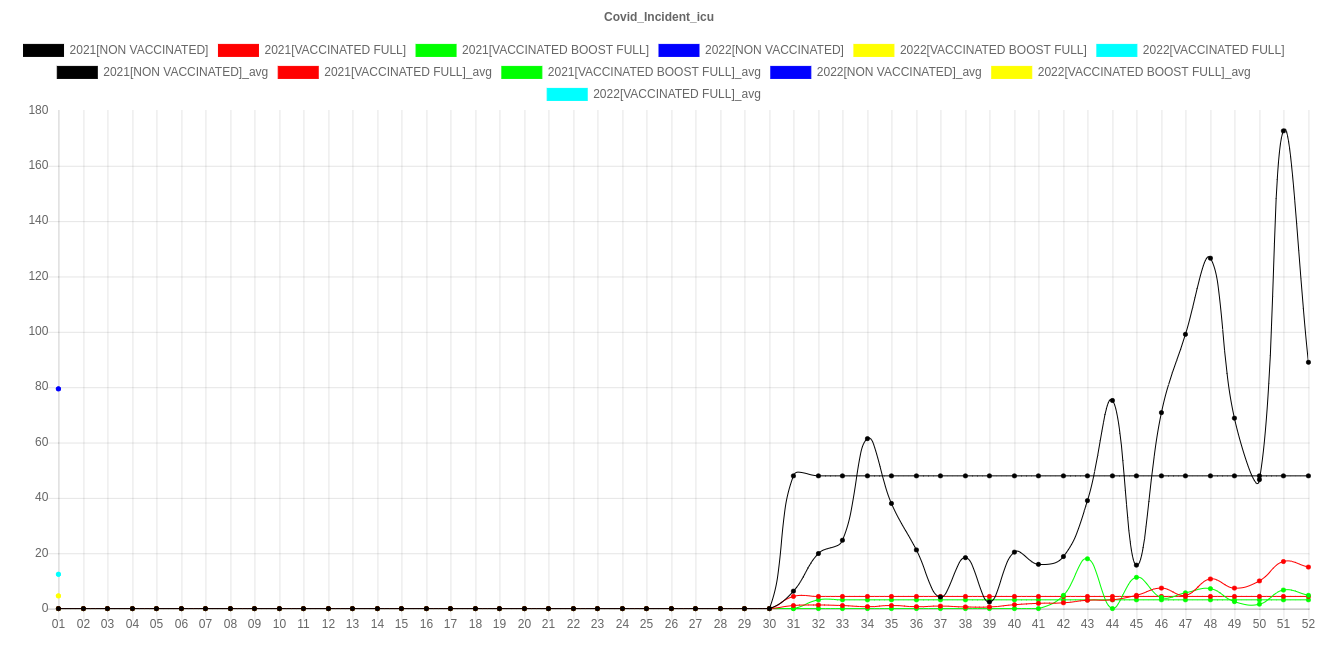Screen dimensions: 1318x659
Task: Click yellow swatch for 2022[VACCINATED BOOST FULL]_avg
Action: pos(1011,72)
